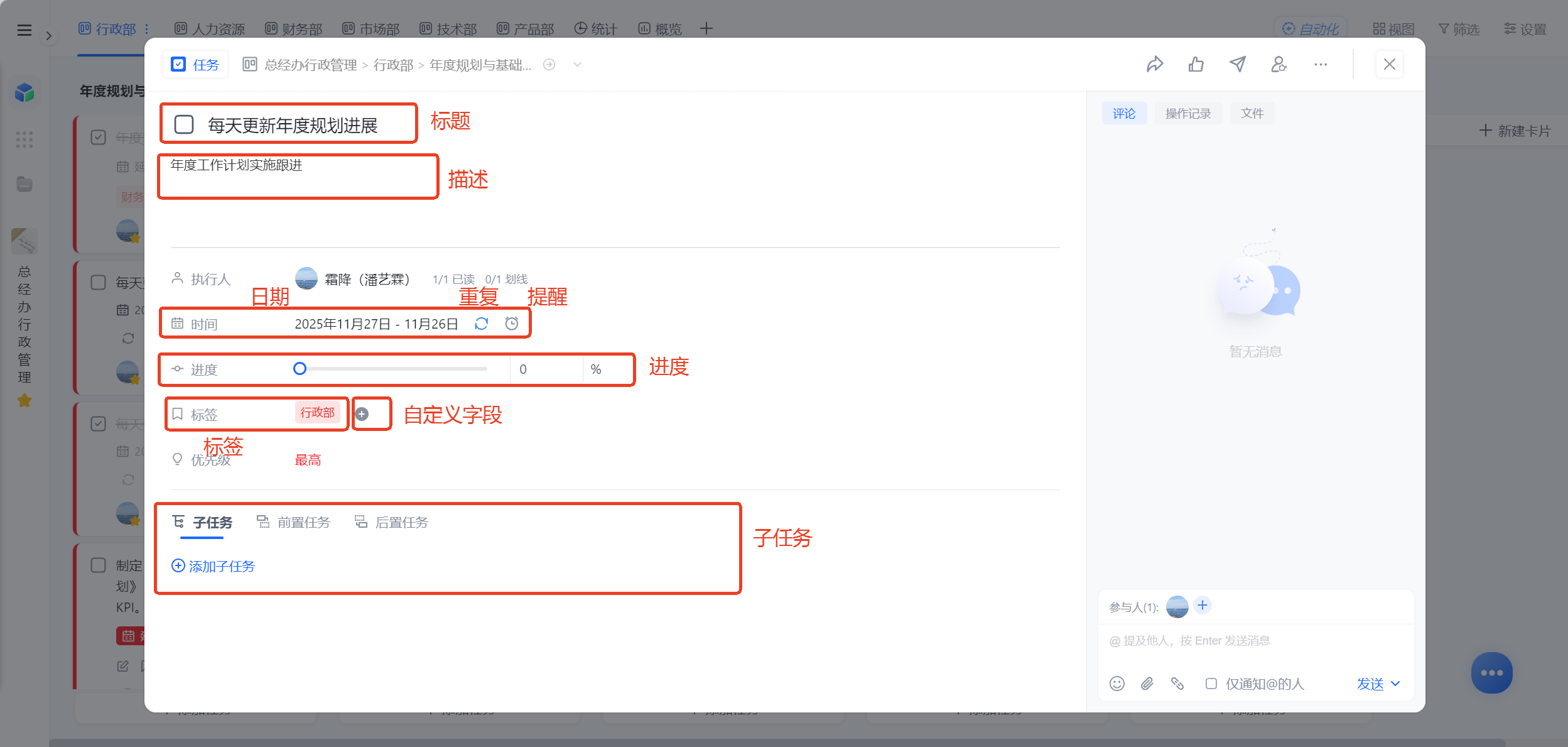The height and width of the screenshot is (747, 1568).
Task: Click the yellow star favorite in sidebar
Action: (x=24, y=400)
